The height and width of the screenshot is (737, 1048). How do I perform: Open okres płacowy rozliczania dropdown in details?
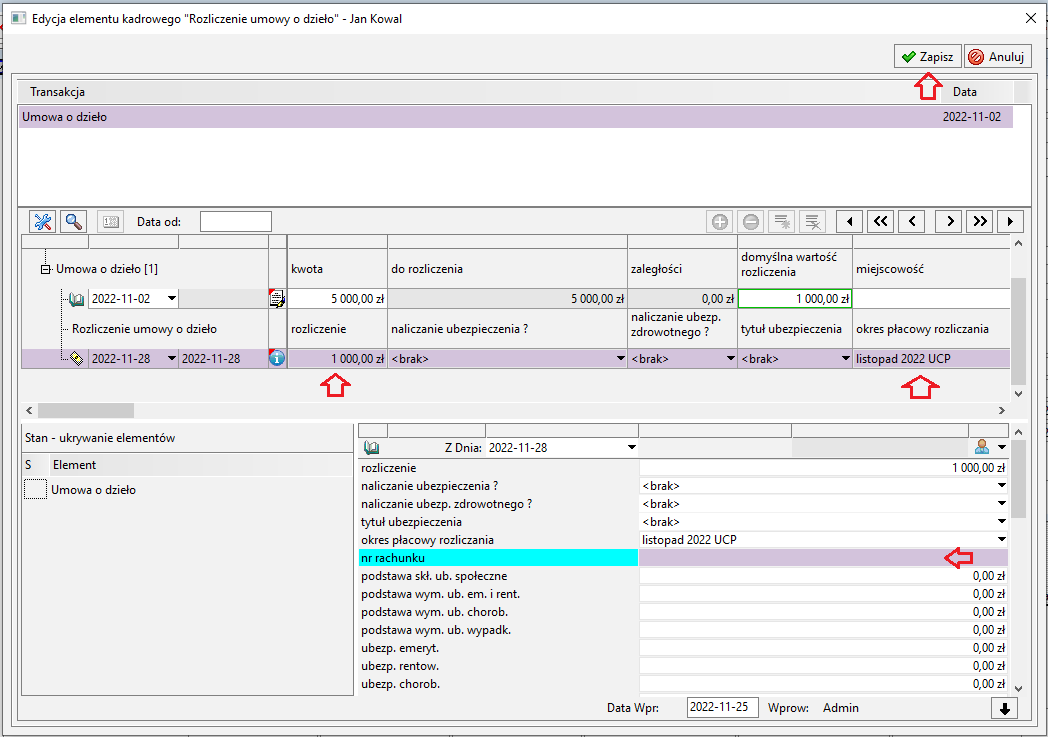(x=1001, y=540)
